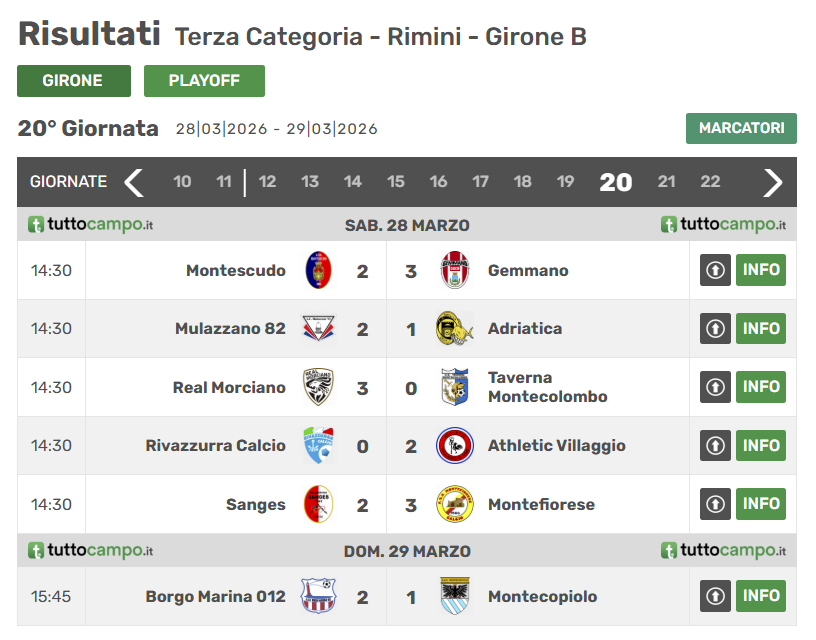
Task: Switch to the PLAYOFF tab
Action: tap(204, 81)
